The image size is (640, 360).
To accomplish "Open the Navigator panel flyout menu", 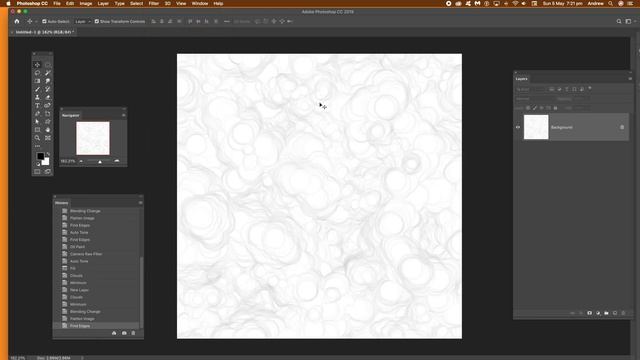I will point(124,115).
